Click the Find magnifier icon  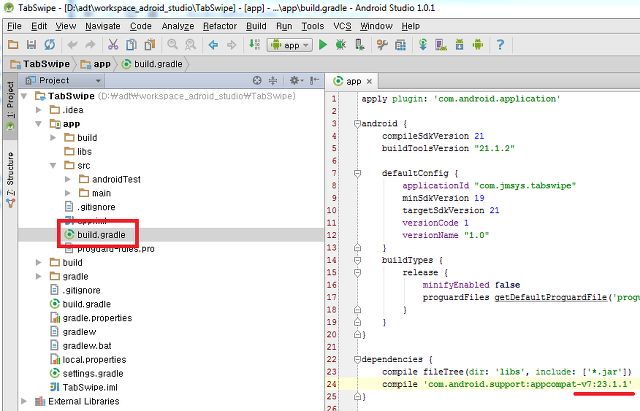173,44
